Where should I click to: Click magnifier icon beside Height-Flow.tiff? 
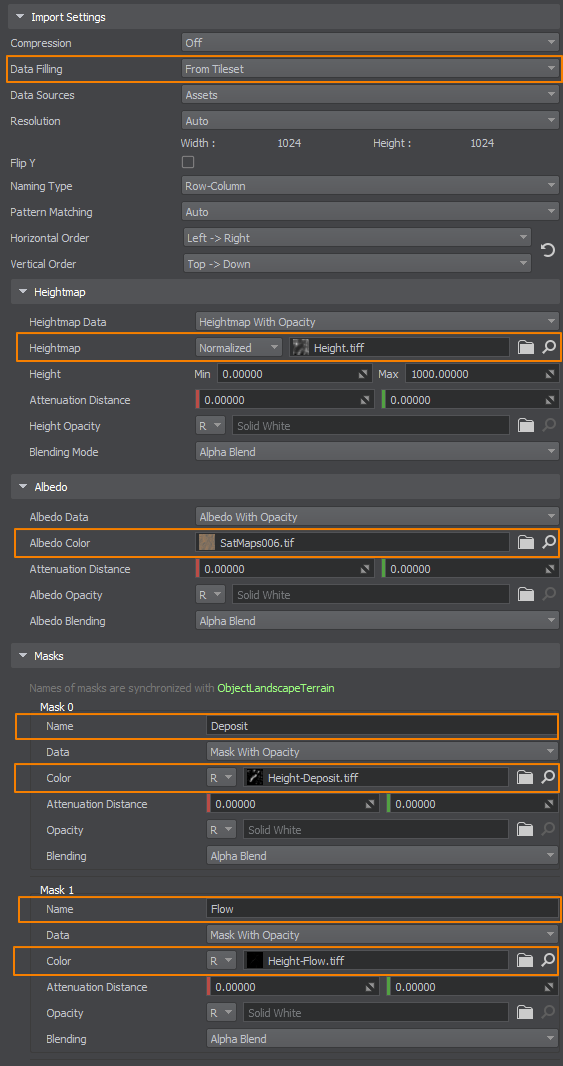(x=548, y=960)
